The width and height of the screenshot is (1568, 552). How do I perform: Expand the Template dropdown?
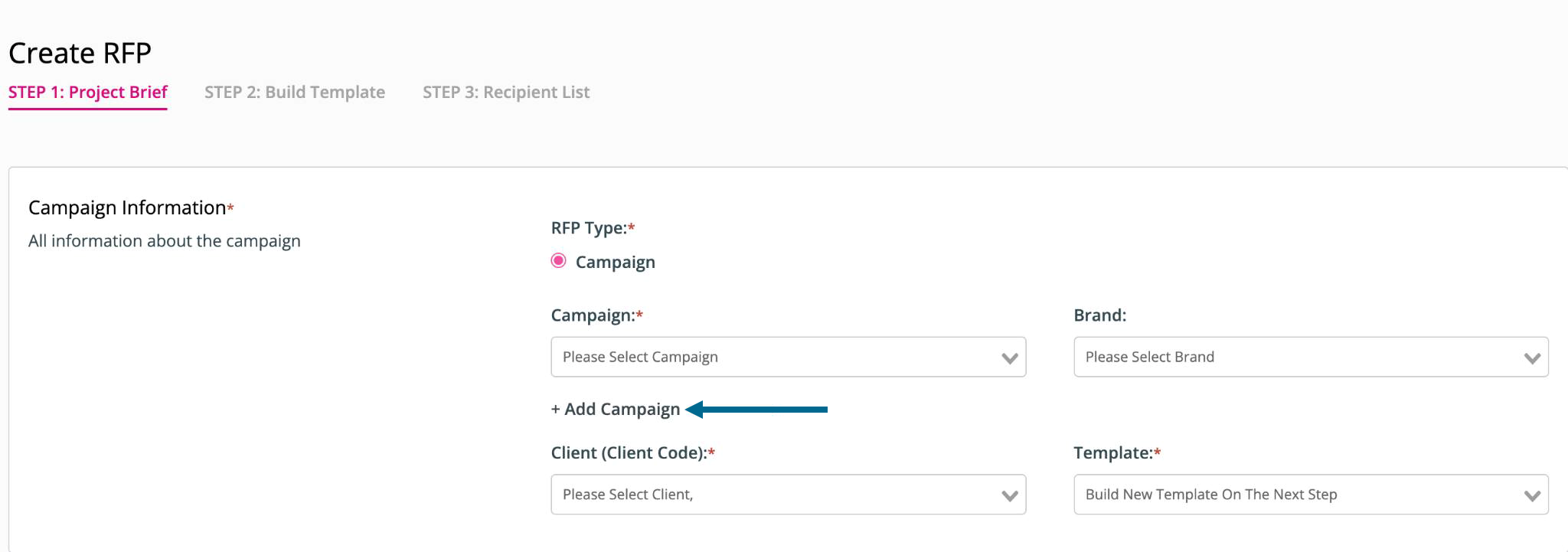pyautogui.click(x=1311, y=495)
